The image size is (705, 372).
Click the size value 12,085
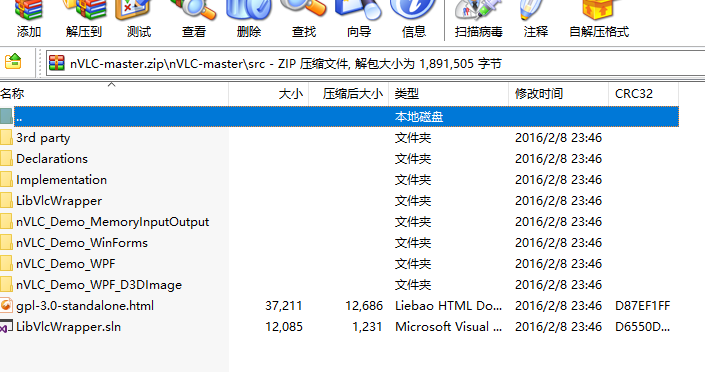pos(284,327)
